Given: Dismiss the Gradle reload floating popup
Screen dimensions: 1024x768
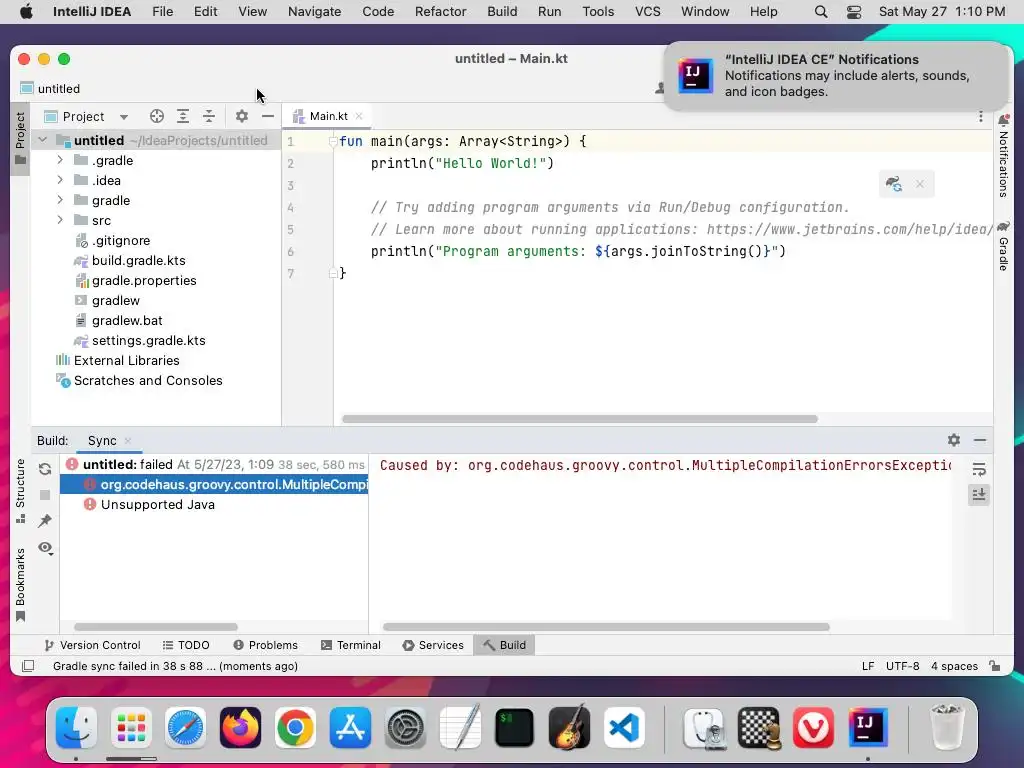Looking at the screenshot, I should pyautogui.click(x=920, y=184).
